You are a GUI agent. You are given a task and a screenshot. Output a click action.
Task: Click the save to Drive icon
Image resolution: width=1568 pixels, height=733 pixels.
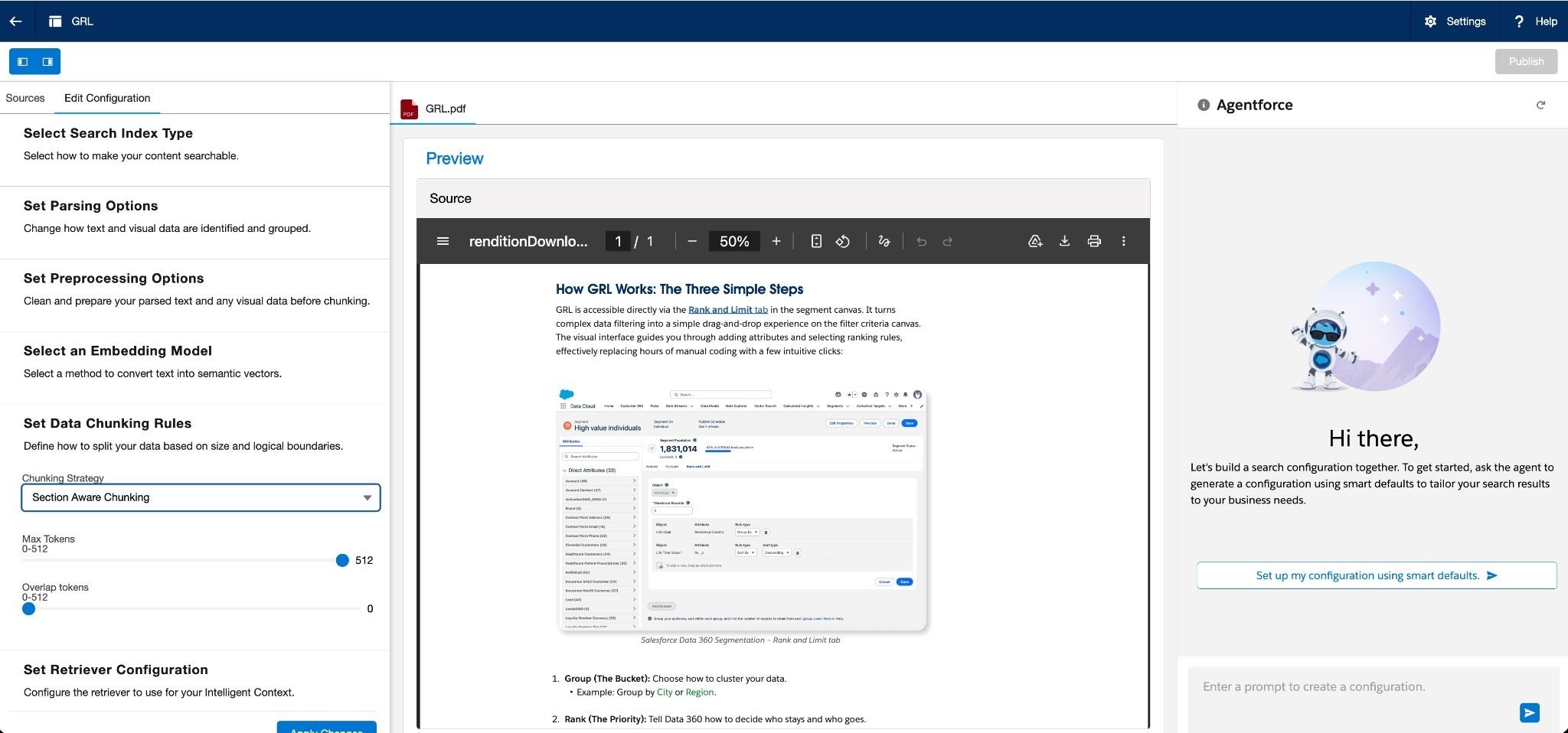[1035, 241]
